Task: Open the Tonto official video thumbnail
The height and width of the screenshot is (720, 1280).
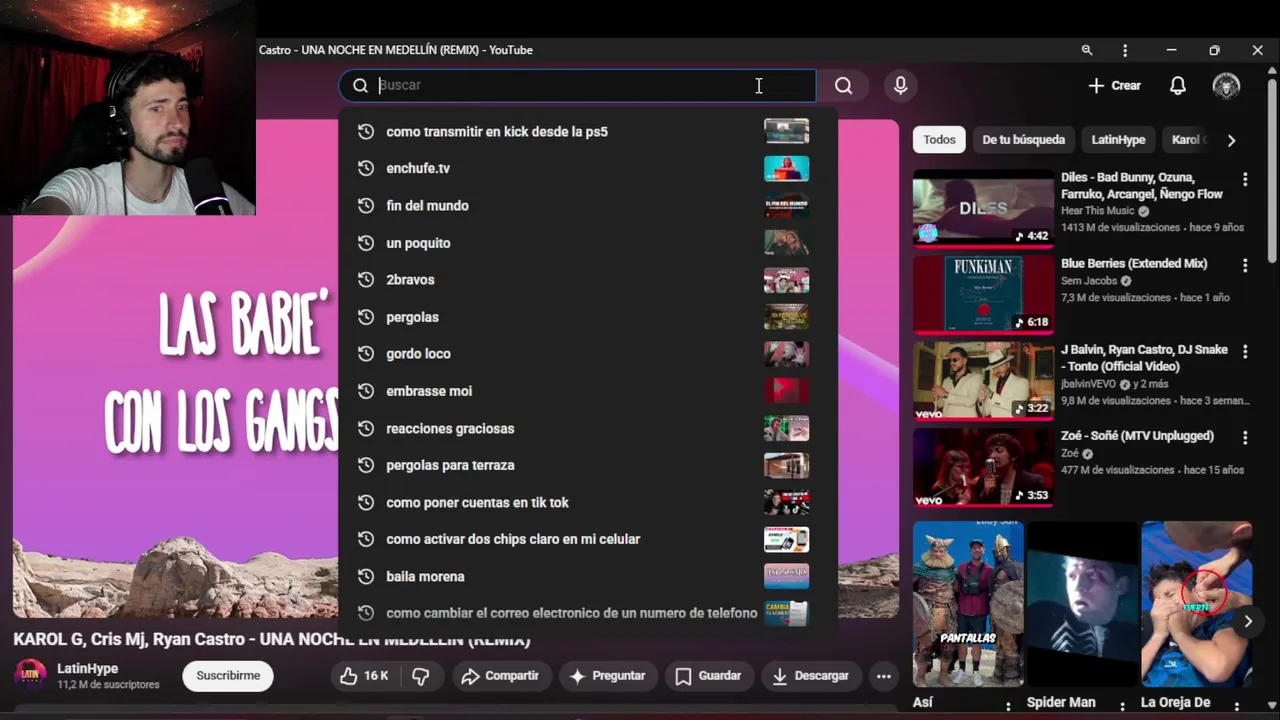Action: tap(983, 380)
